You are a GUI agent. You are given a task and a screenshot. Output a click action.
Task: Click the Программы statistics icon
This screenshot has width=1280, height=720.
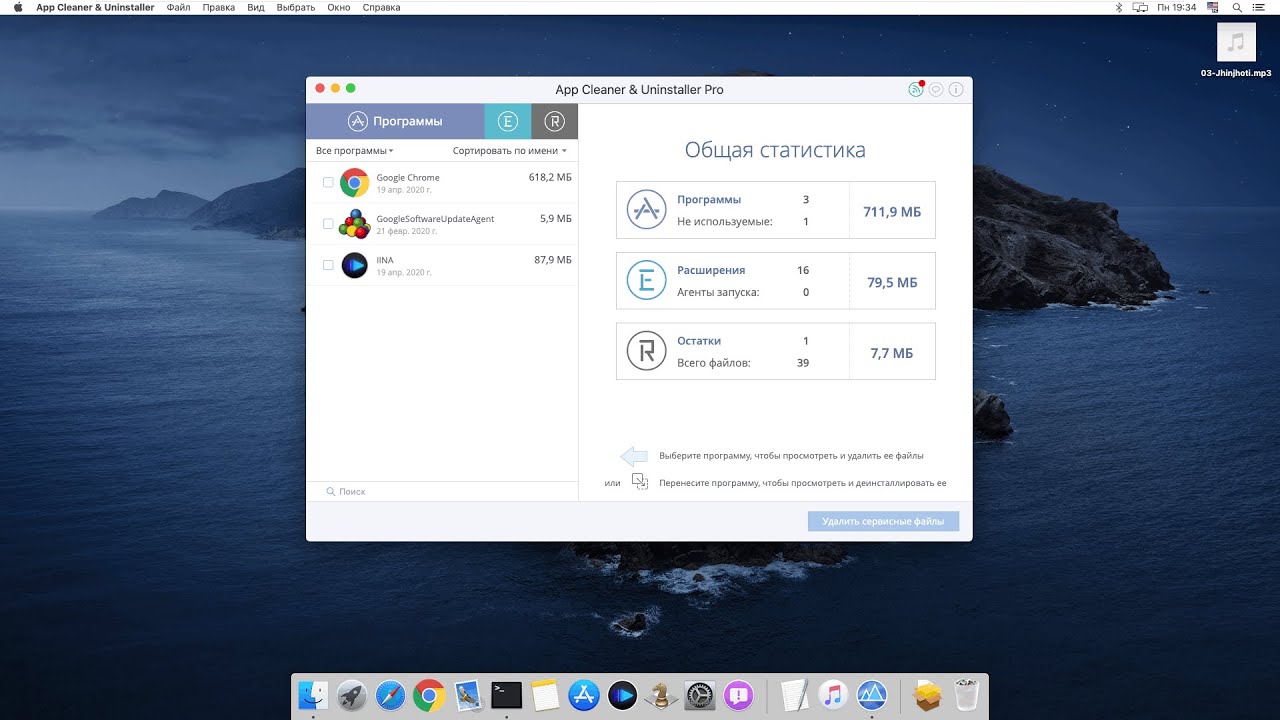click(x=646, y=210)
